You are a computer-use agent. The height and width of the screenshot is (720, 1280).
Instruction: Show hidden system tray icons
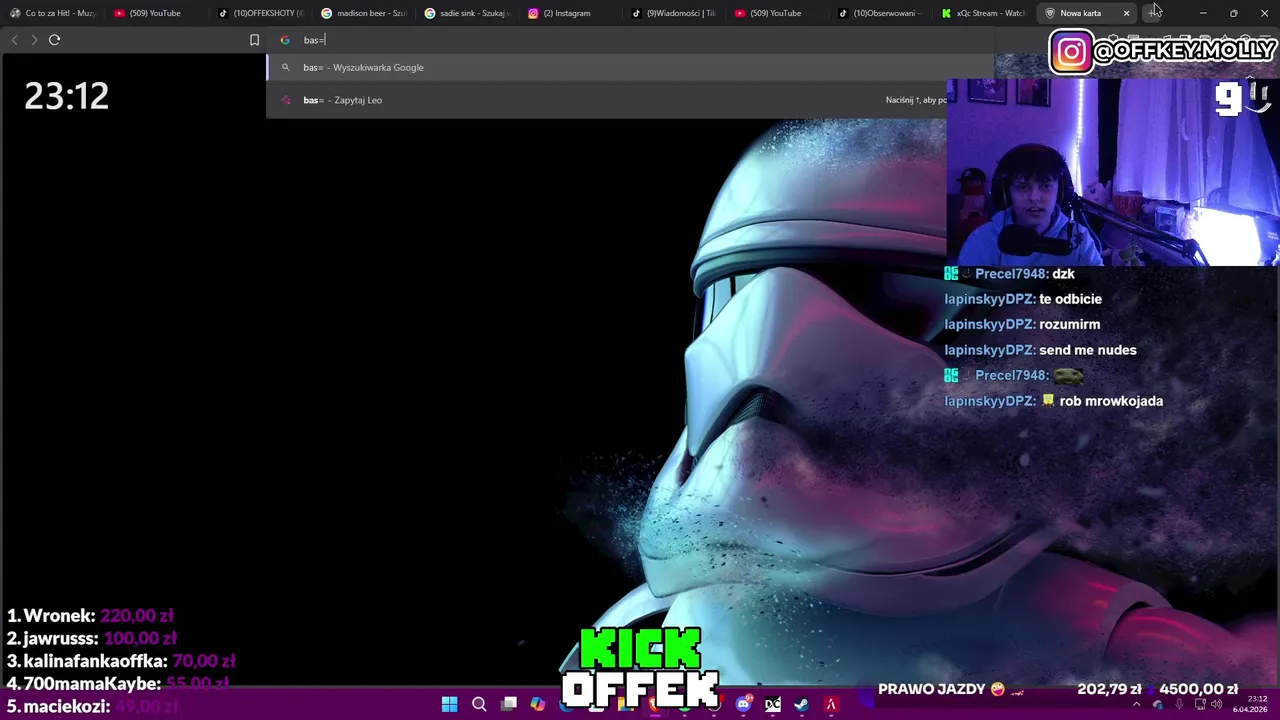1137,705
